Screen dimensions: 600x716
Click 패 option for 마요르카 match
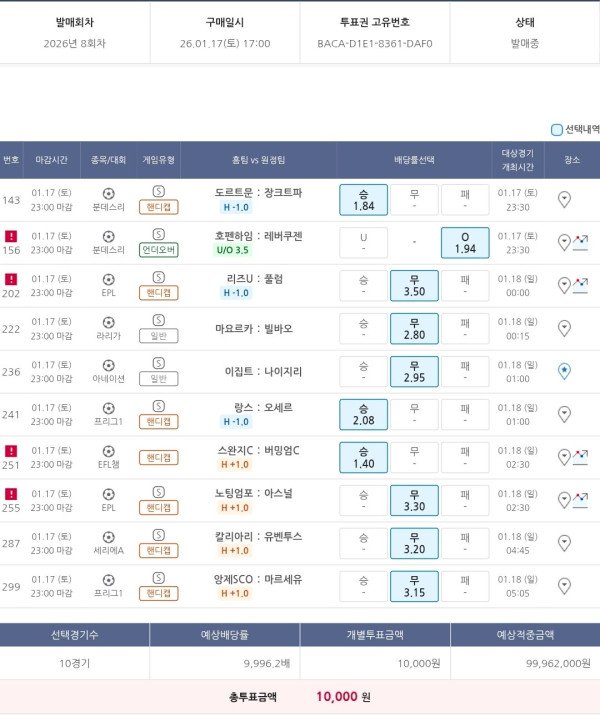coord(465,328)
